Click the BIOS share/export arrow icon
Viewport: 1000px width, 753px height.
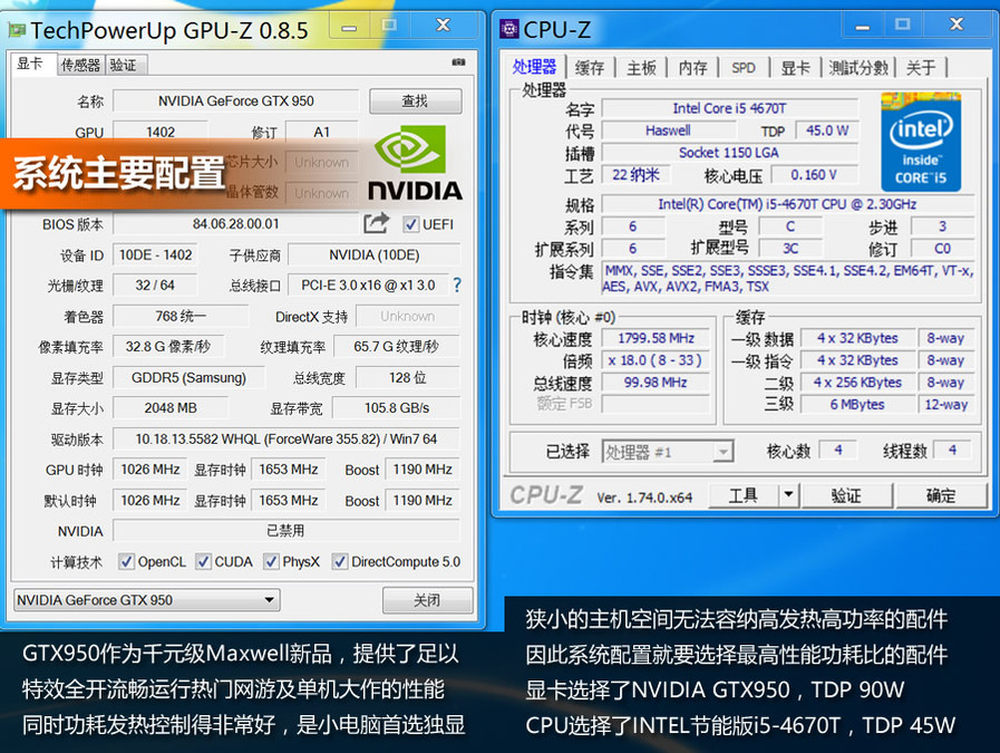click(x=376, y=223)
